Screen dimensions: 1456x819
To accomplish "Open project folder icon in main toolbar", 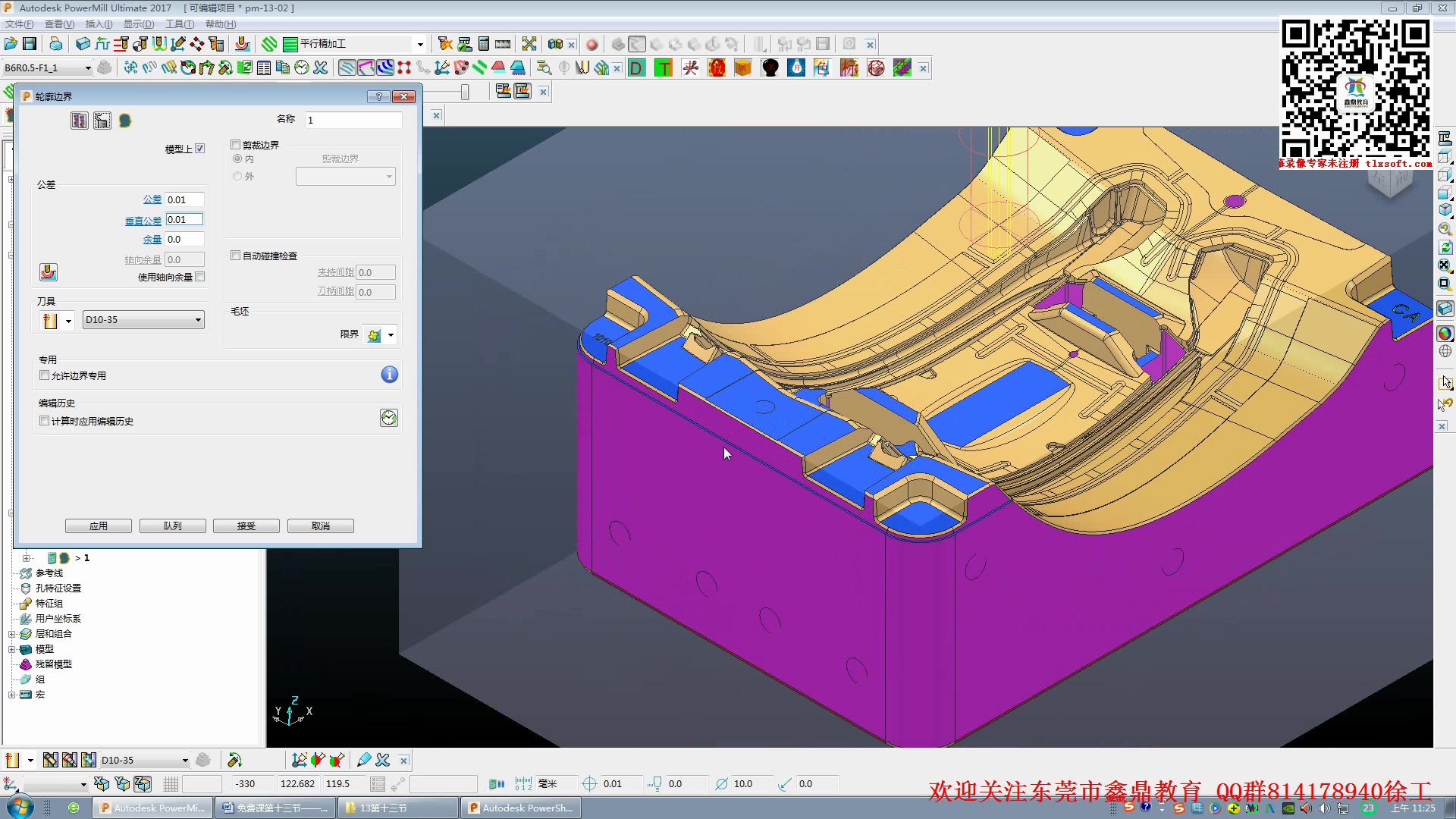I will click(x=11, y=44).
